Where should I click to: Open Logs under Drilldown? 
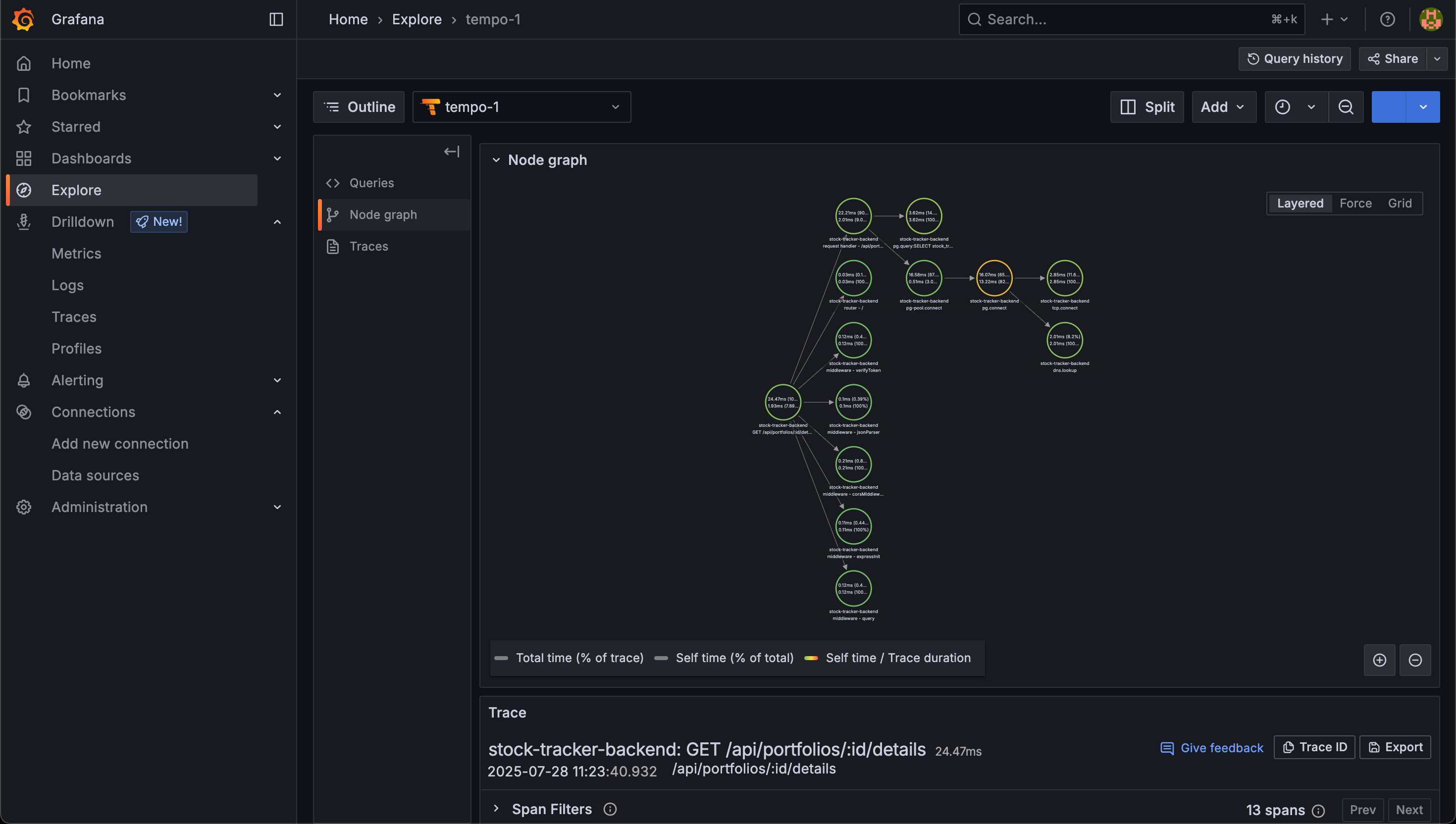coord(67,285)
